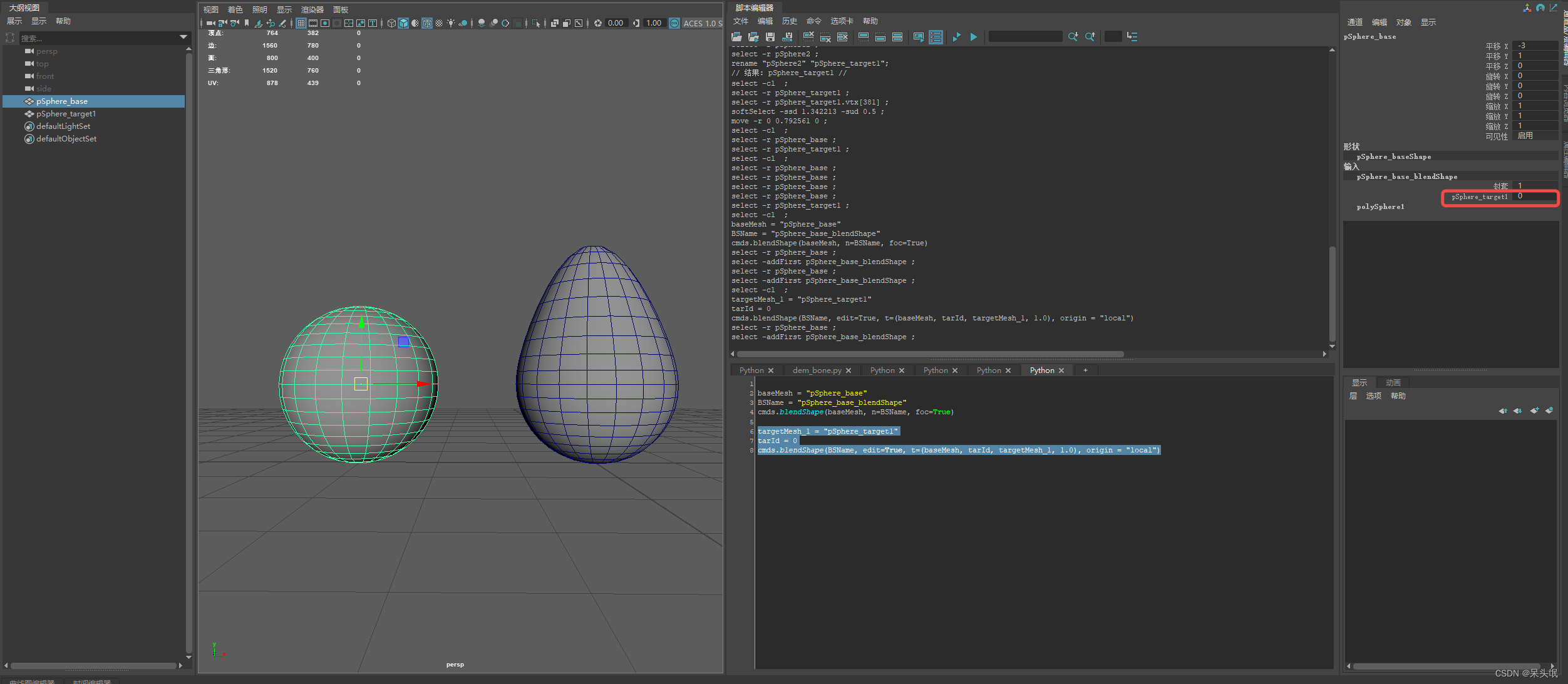Add a new script tab with plus button

tap(1085, 370)
